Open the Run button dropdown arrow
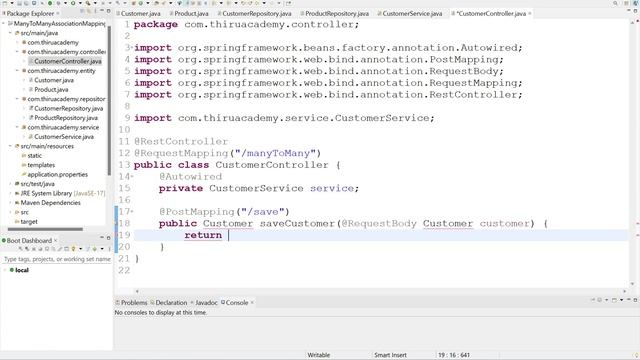 pos(80,3)
